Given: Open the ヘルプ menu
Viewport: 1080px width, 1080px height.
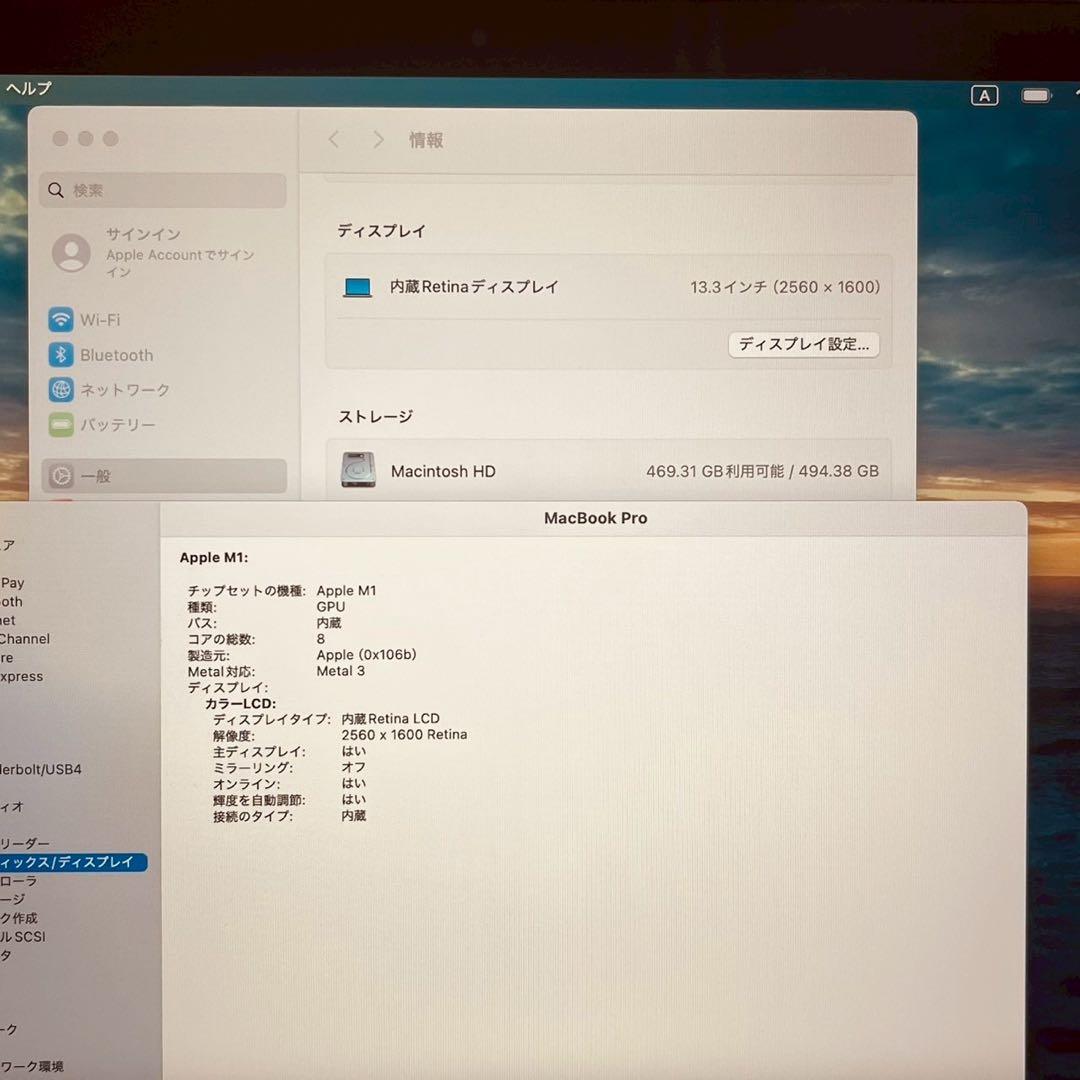Looking at the screenshot, I should pyautogui.click(x=28, y=88).
